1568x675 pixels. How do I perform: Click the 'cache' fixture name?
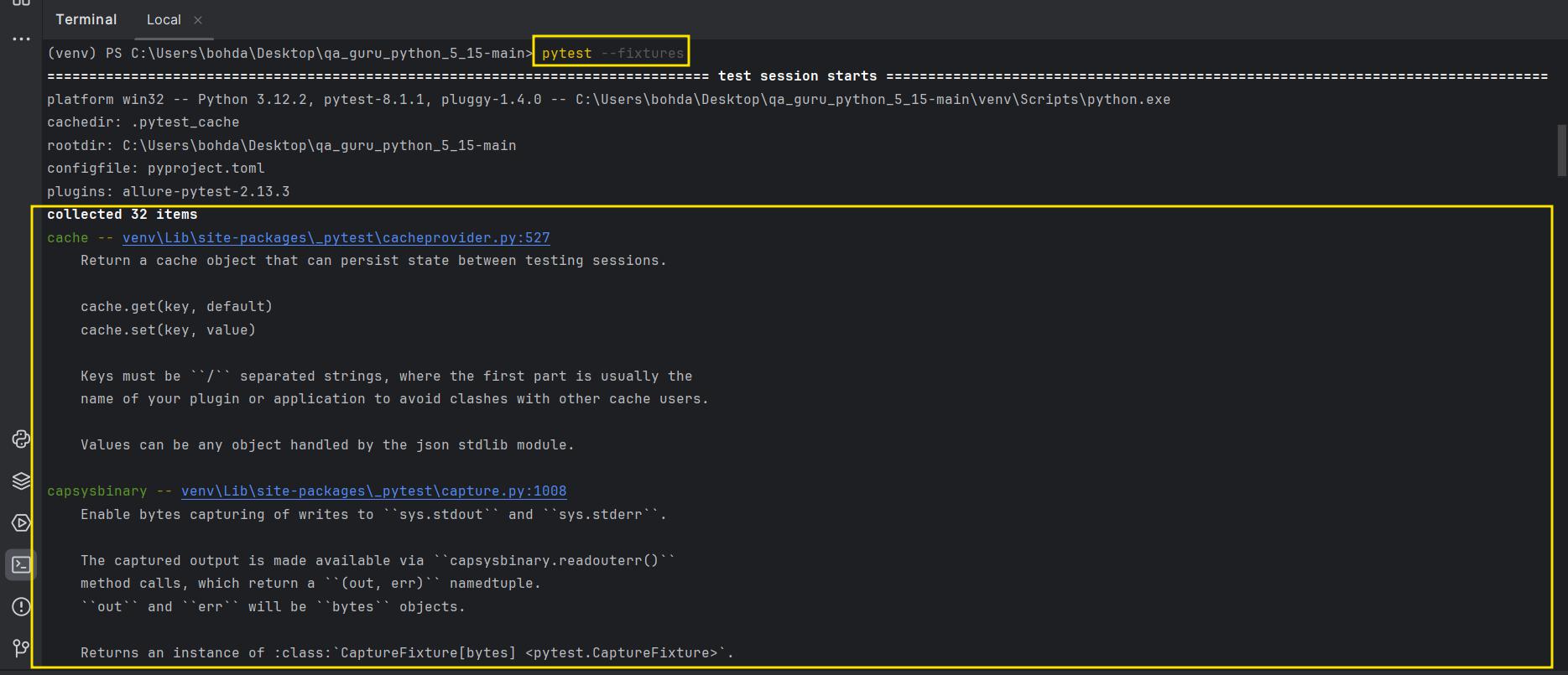click(x=67, y=237)
